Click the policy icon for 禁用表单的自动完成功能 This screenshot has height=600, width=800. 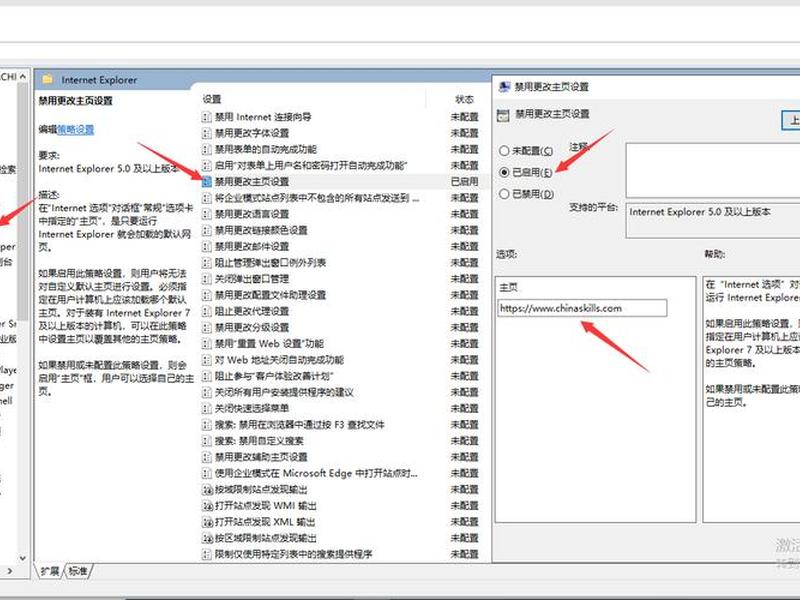[207, 149]
